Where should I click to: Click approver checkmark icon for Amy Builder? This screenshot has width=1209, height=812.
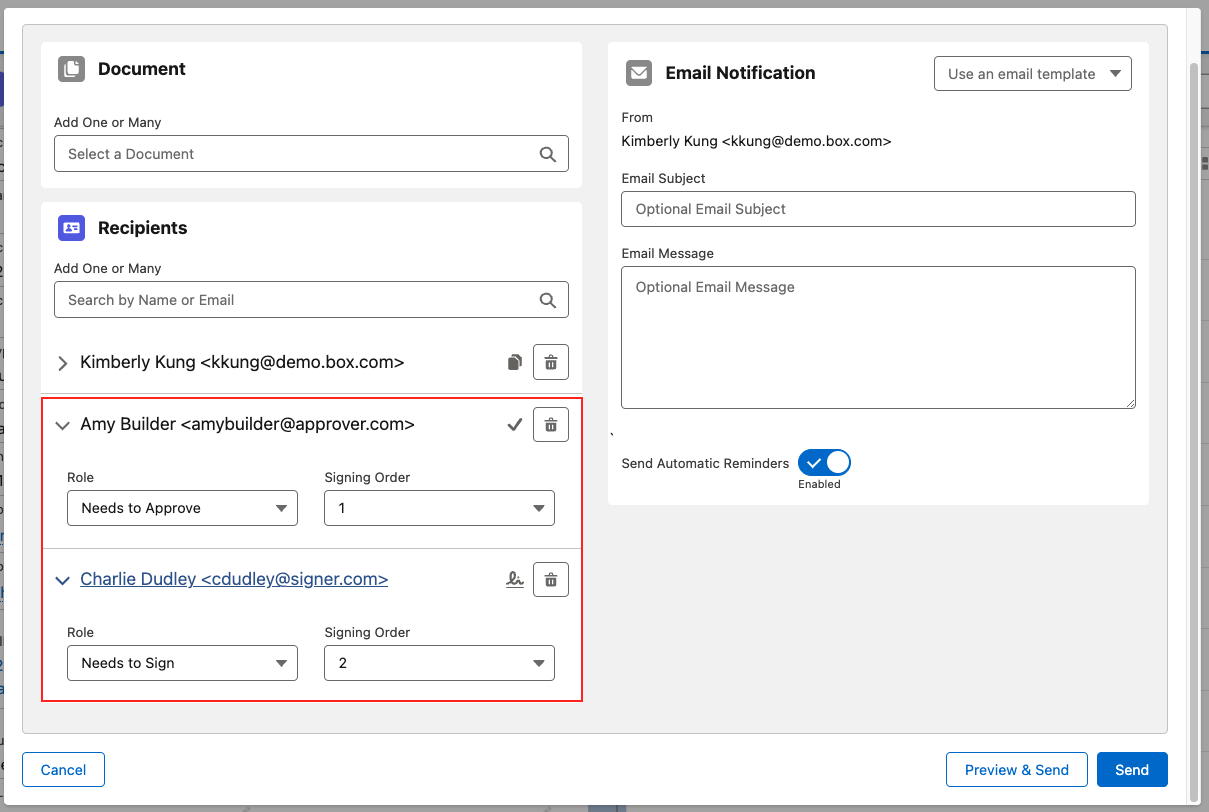point(514,425)
